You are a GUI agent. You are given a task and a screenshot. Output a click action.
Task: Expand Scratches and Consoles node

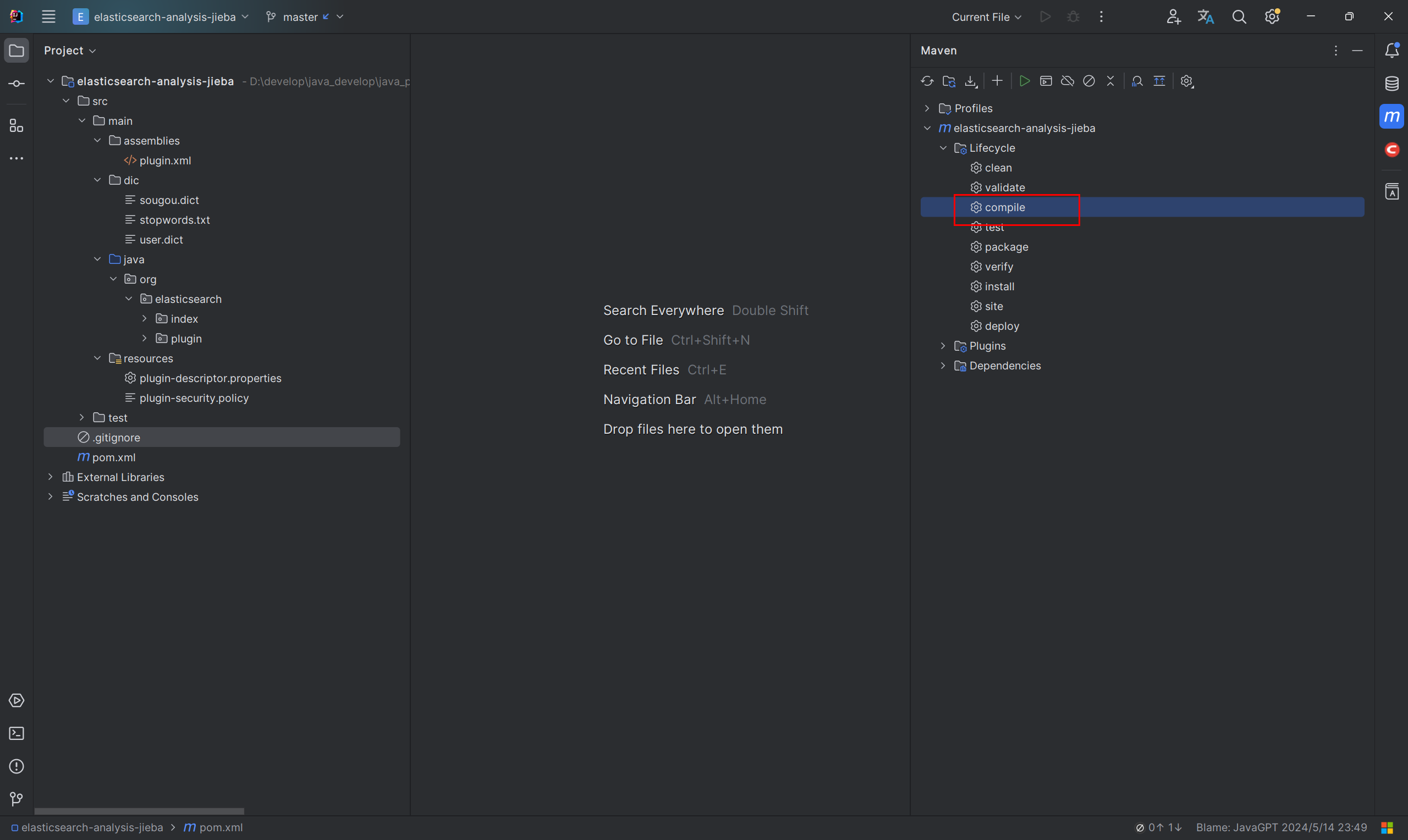(51, 497)
